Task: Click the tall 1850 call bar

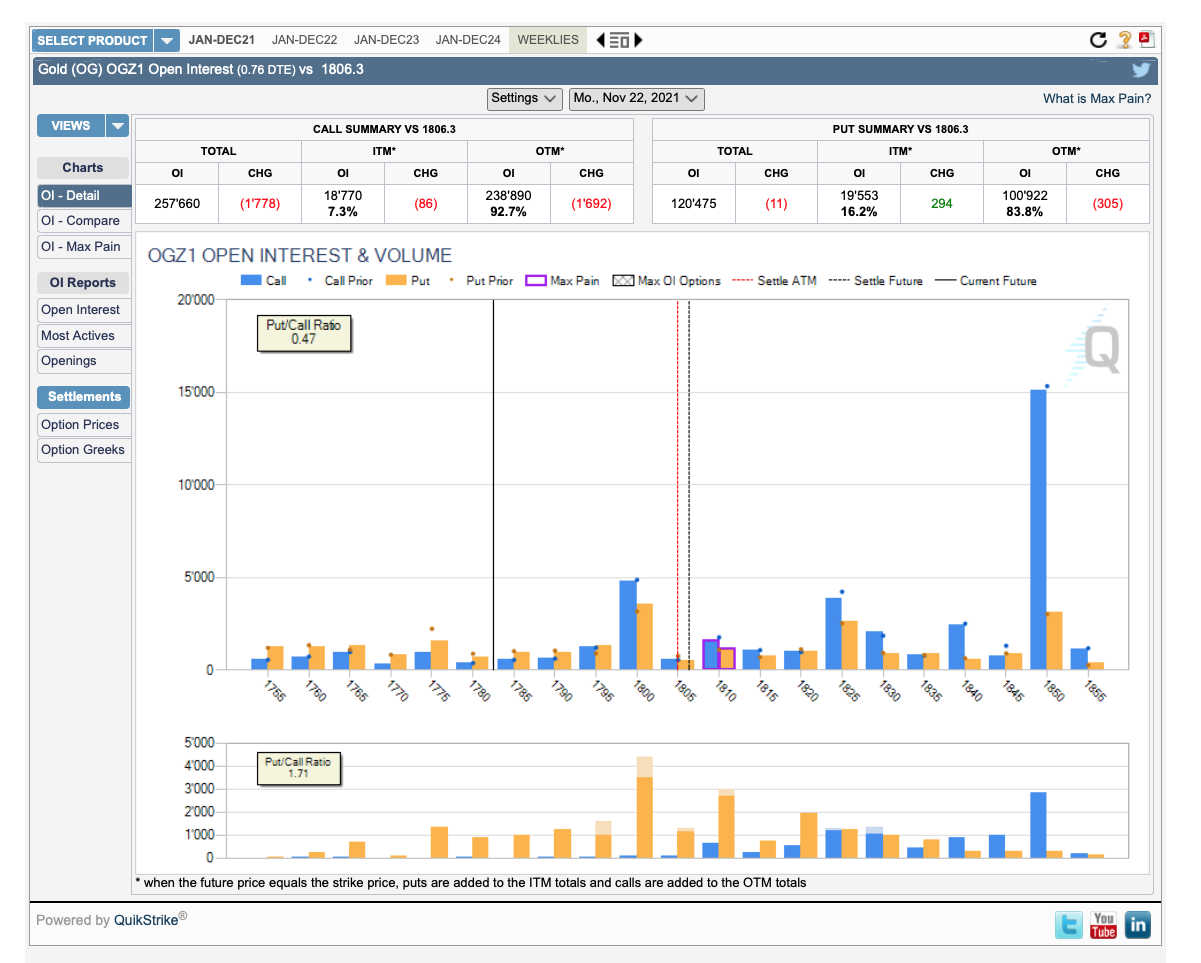Action: pyautogui.click(x=1038, y=530)
